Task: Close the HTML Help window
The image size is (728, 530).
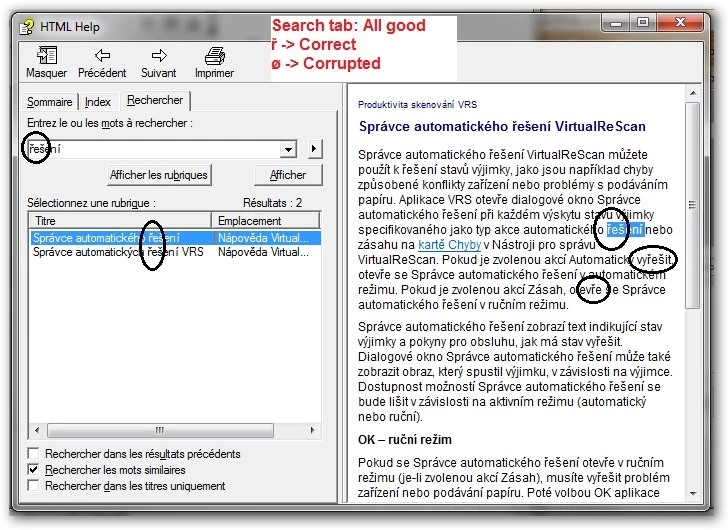Action: 680,22
